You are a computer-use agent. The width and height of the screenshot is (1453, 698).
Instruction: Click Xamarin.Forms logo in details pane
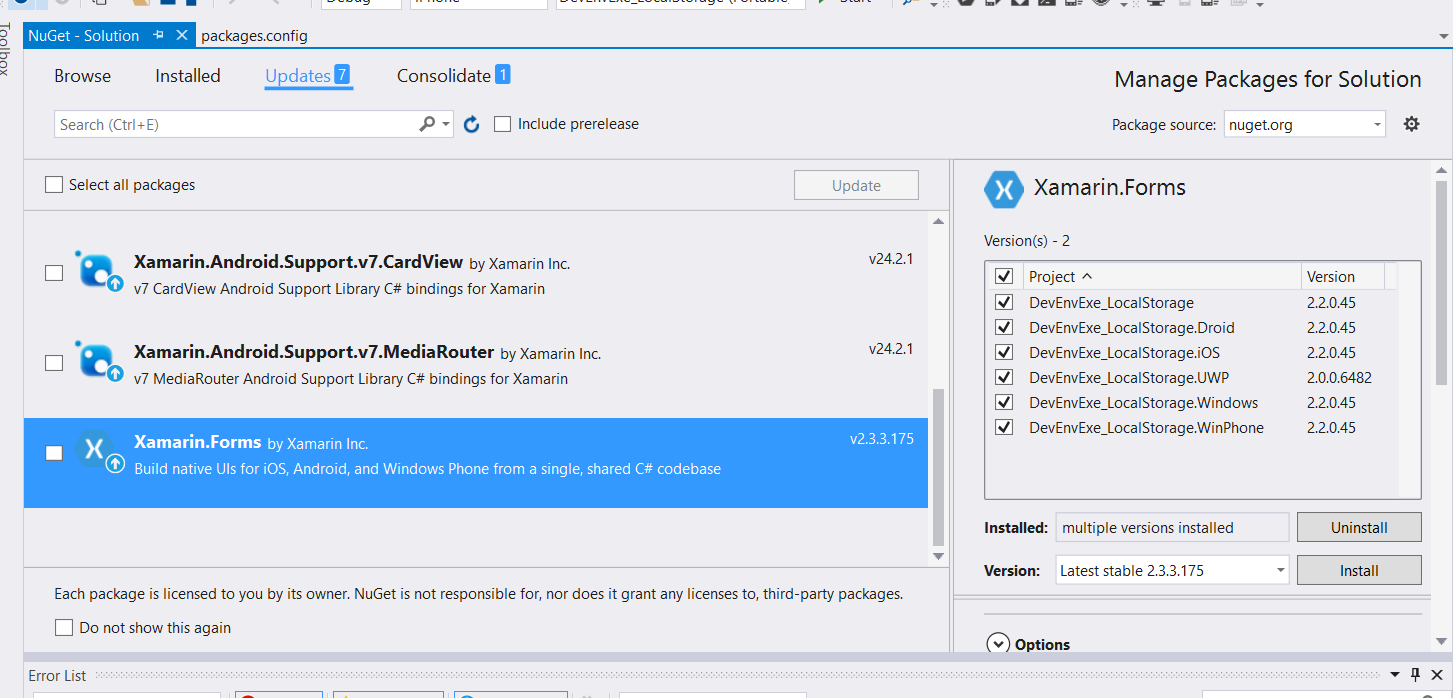pyautogui.click(x=1003, y=188)
